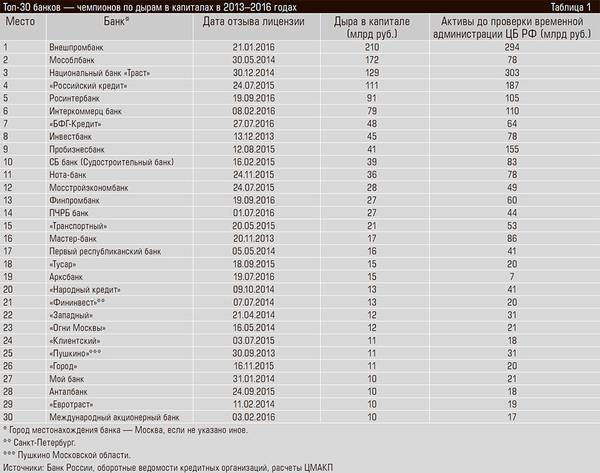Image resolution: width=600 pixels, height=473 pixels.
Task: Click the "Источники: Банк России" line
Action: click(x=168, y=468)
